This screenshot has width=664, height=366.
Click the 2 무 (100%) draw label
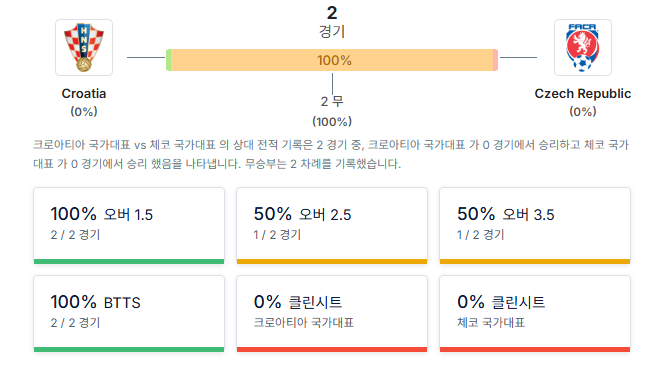tap(332, 111)
